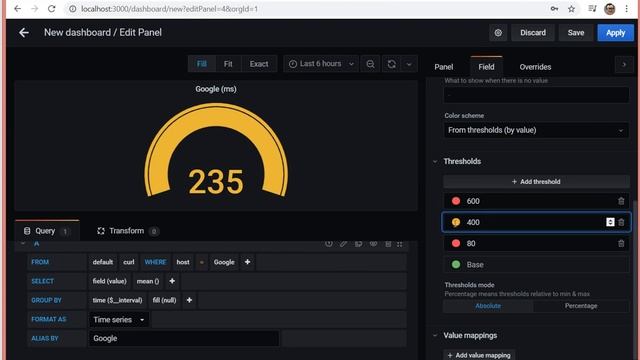Collapse the Value mappings section
The width and height of the screenshot is (640, 360).
point(435,336)
